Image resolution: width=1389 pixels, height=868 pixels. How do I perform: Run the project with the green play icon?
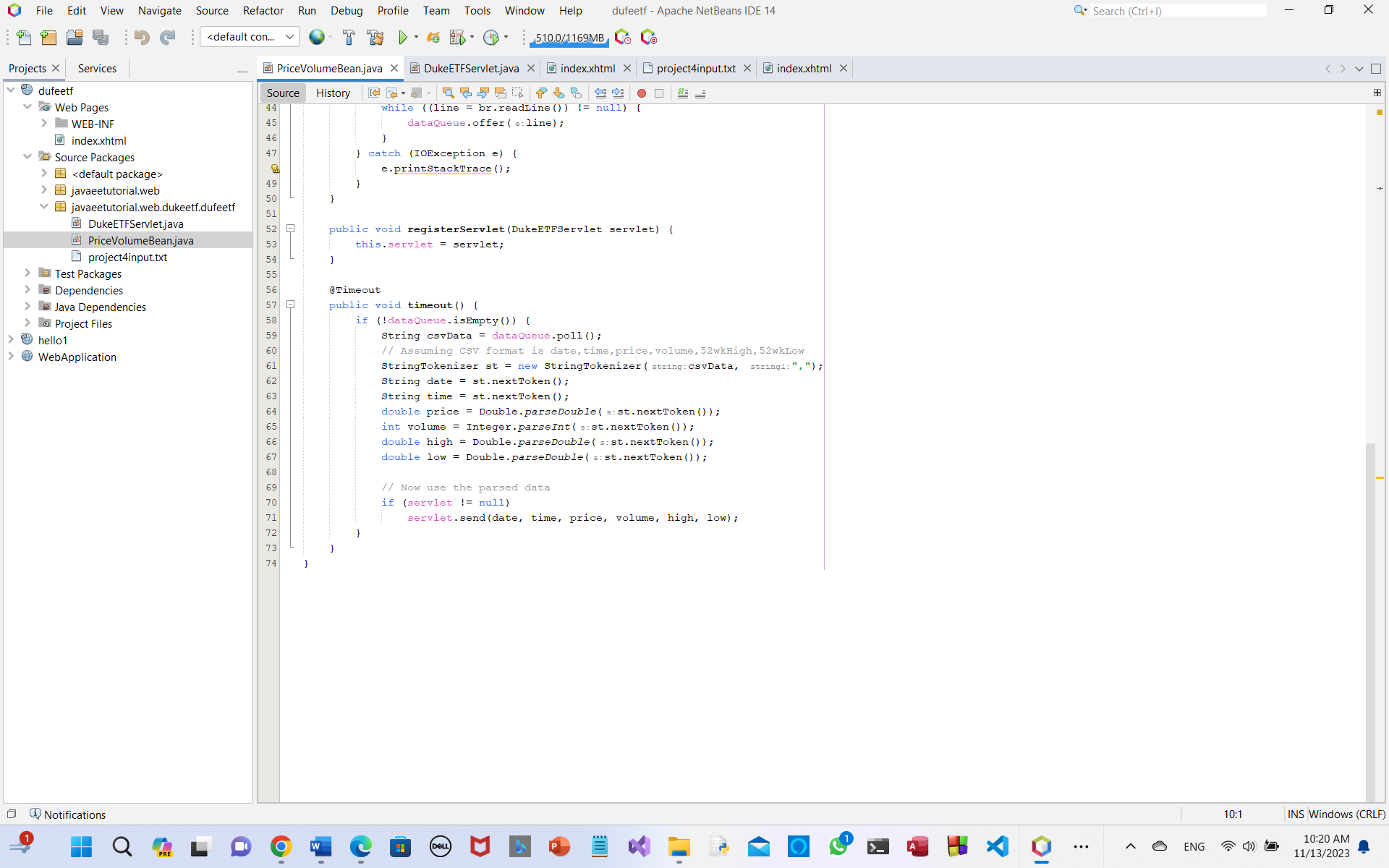coord(403,37)
